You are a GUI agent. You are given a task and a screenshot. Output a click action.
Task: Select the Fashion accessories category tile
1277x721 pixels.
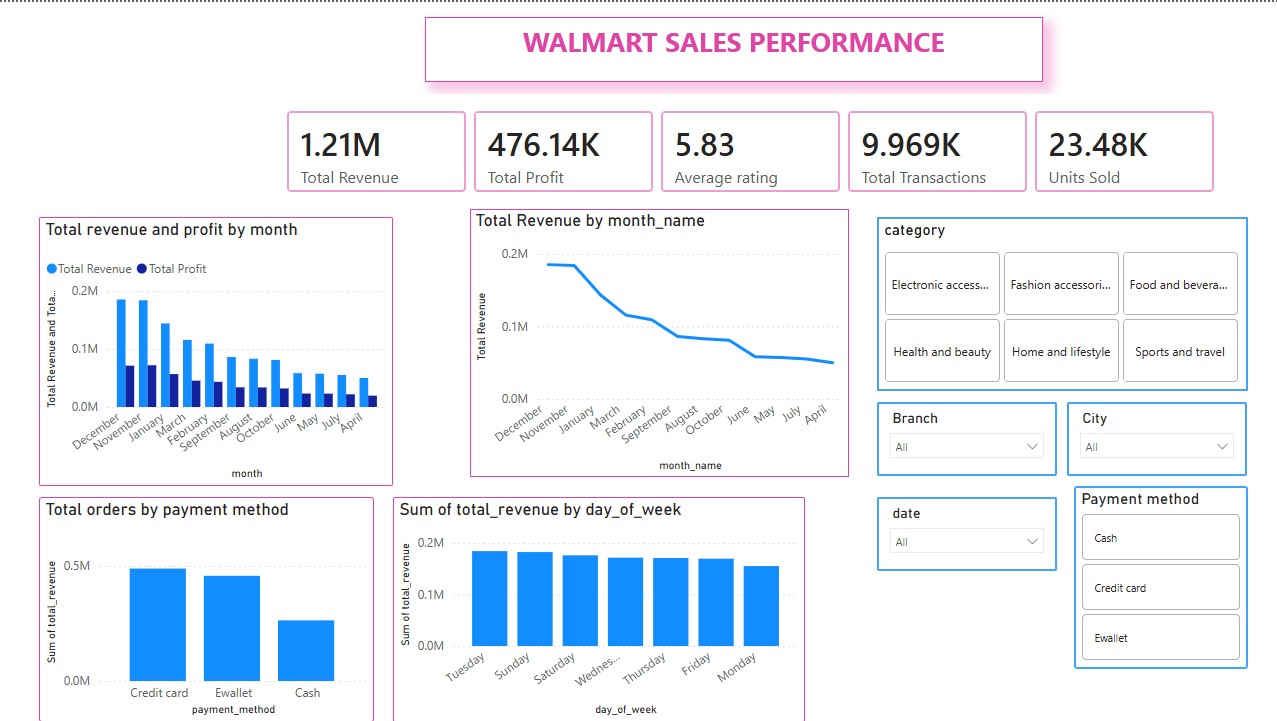click(1061, 284)
